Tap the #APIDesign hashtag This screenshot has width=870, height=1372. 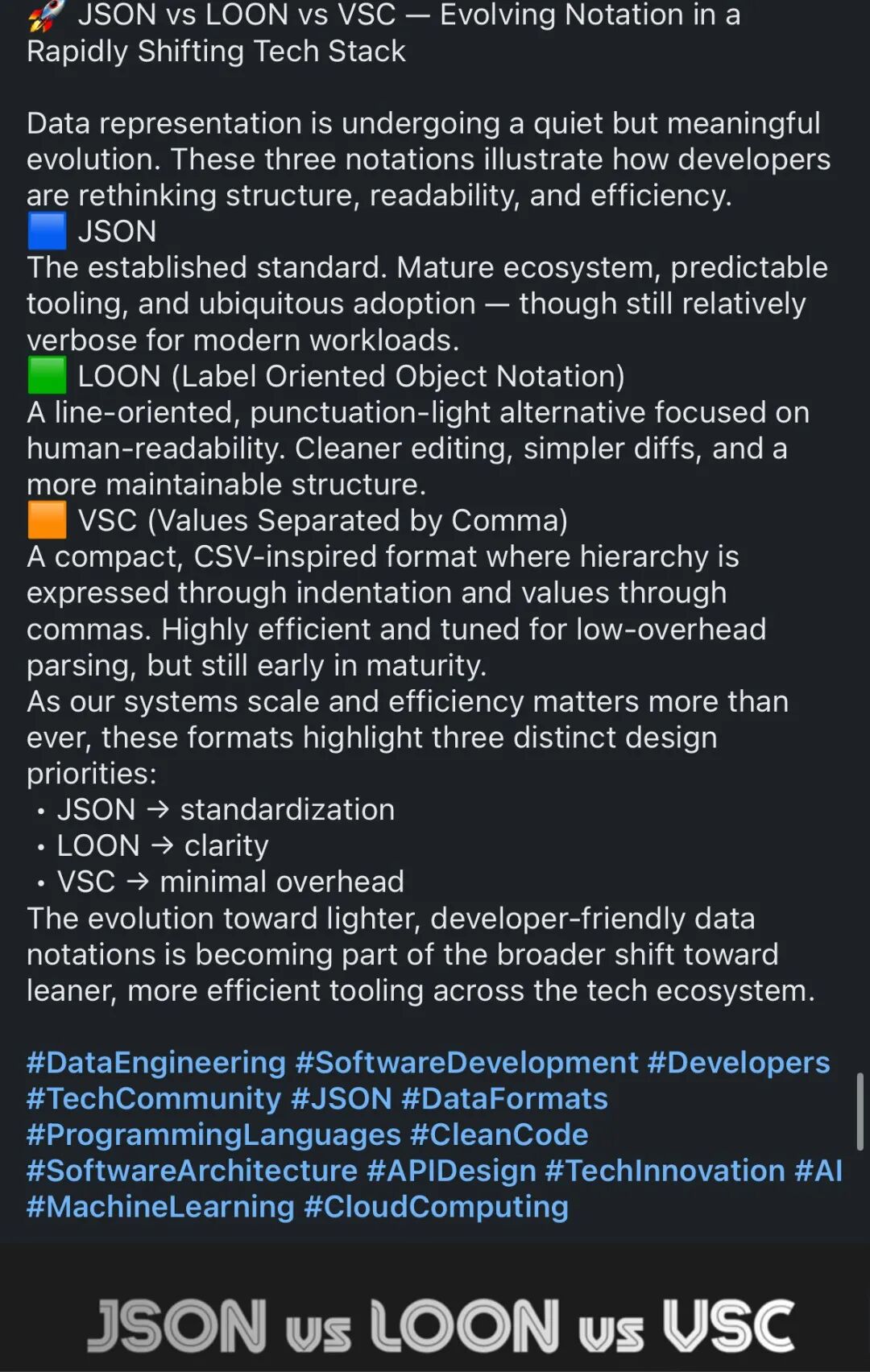coord(451,1171)
